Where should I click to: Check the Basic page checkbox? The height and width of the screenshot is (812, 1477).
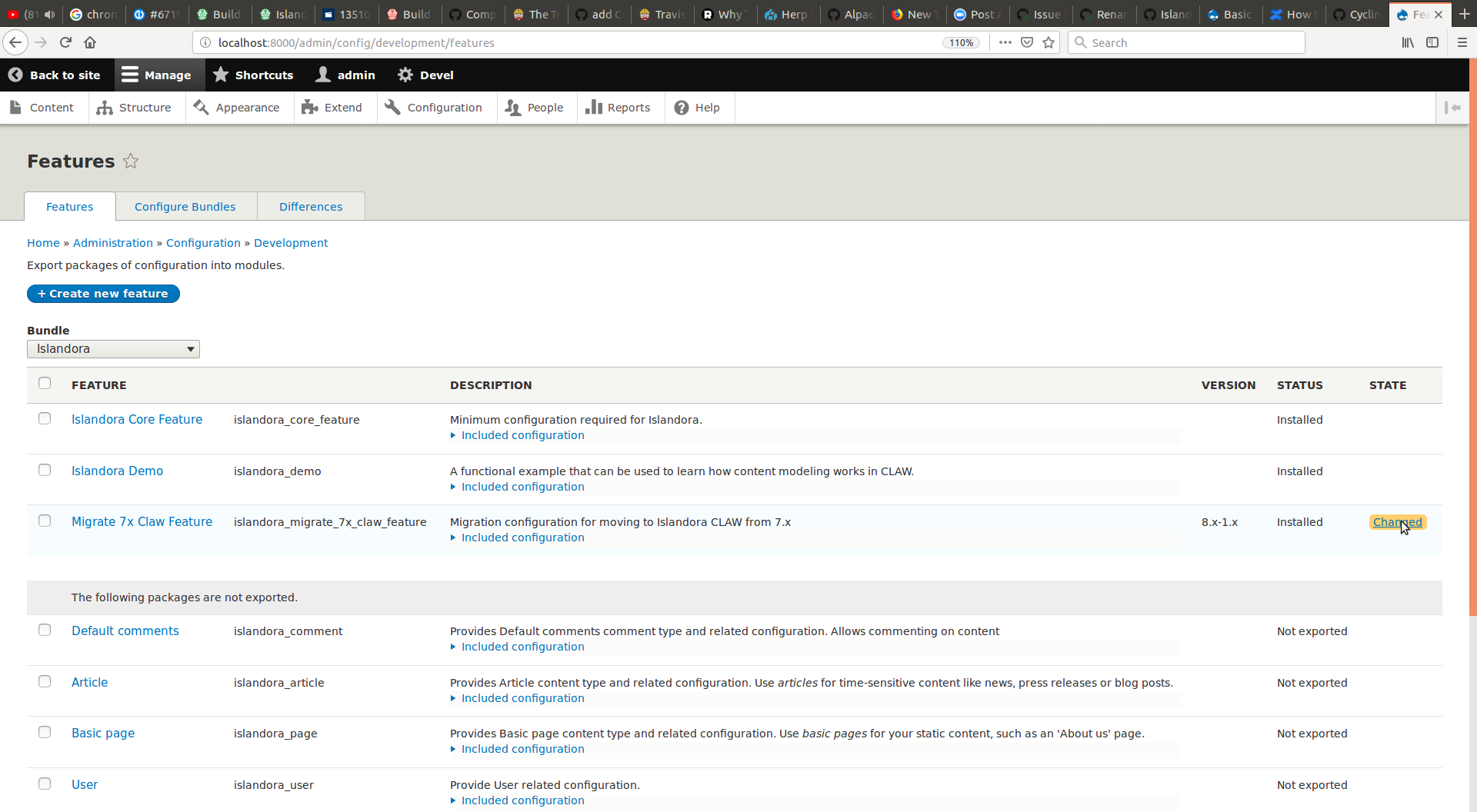point(45,732)
